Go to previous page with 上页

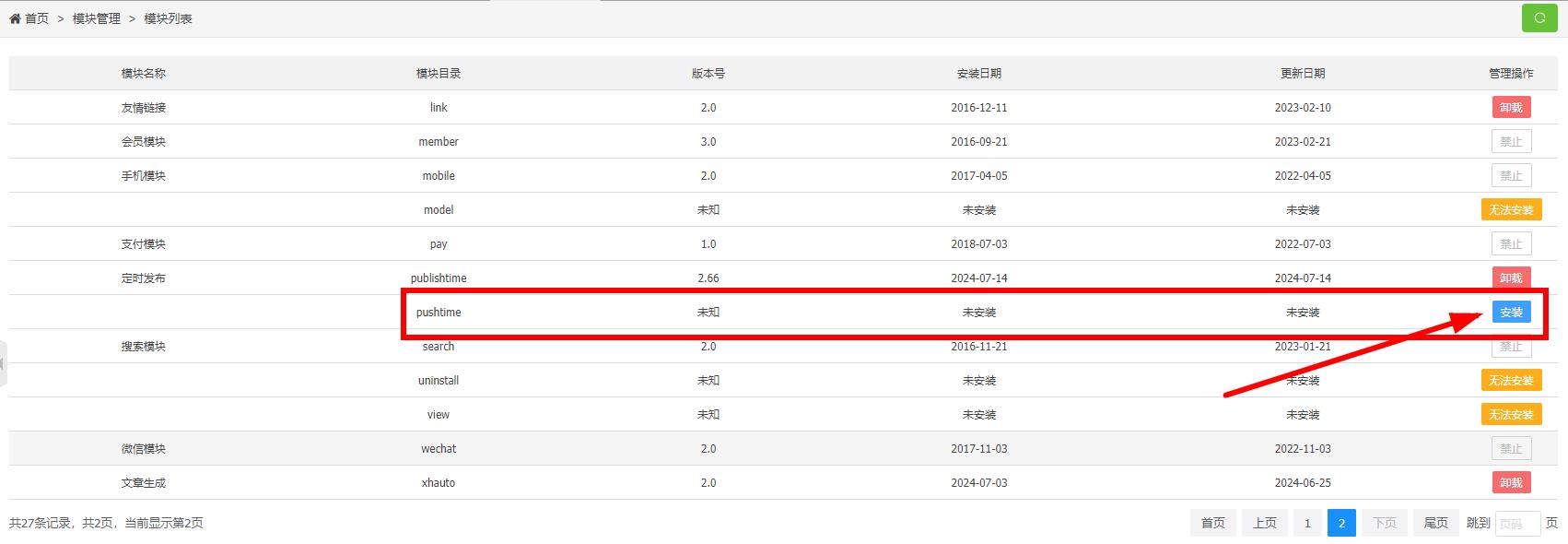pos(1264,524)
